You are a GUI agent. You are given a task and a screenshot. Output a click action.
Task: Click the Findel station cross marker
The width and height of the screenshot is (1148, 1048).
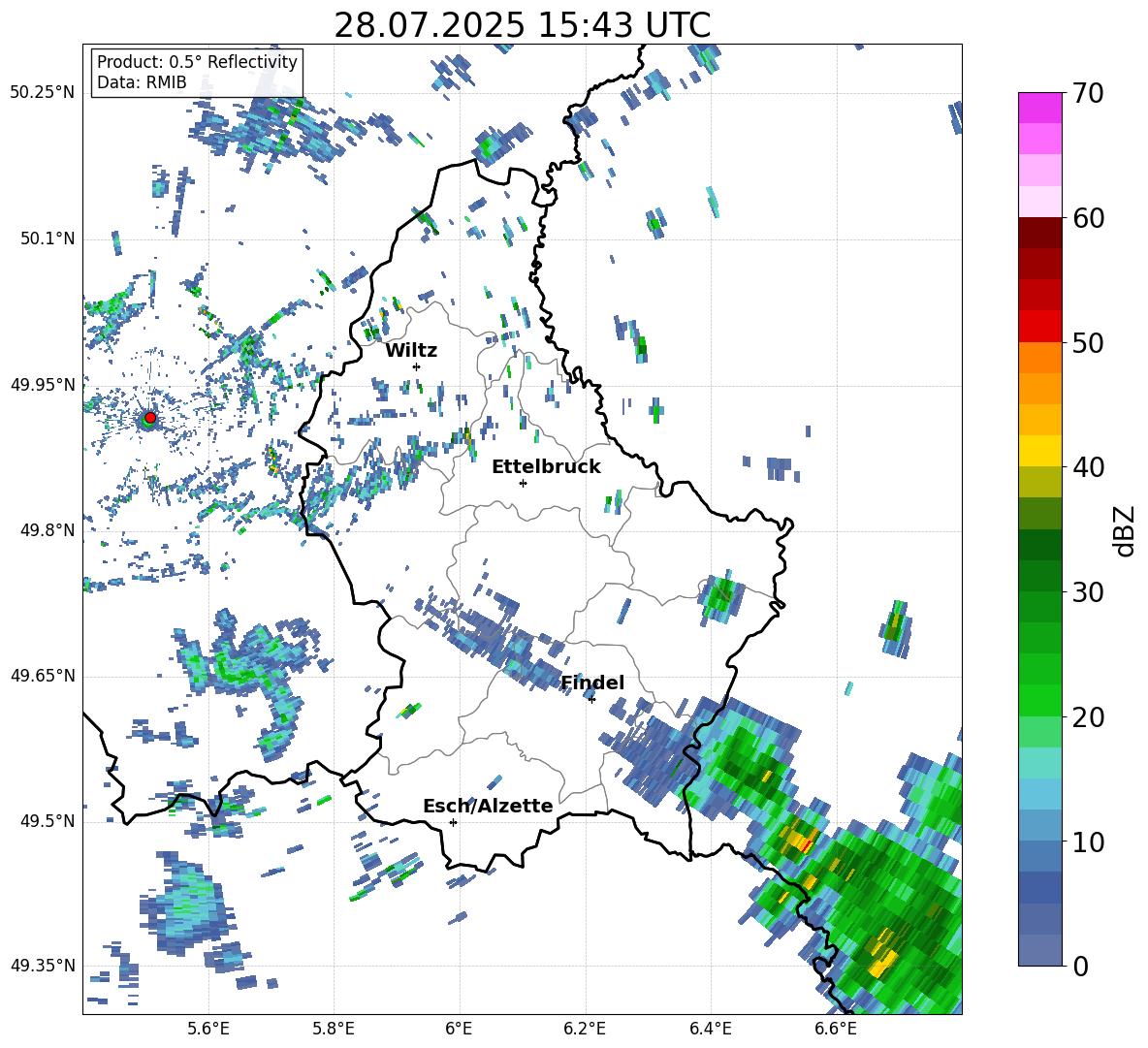coord(591,700)
